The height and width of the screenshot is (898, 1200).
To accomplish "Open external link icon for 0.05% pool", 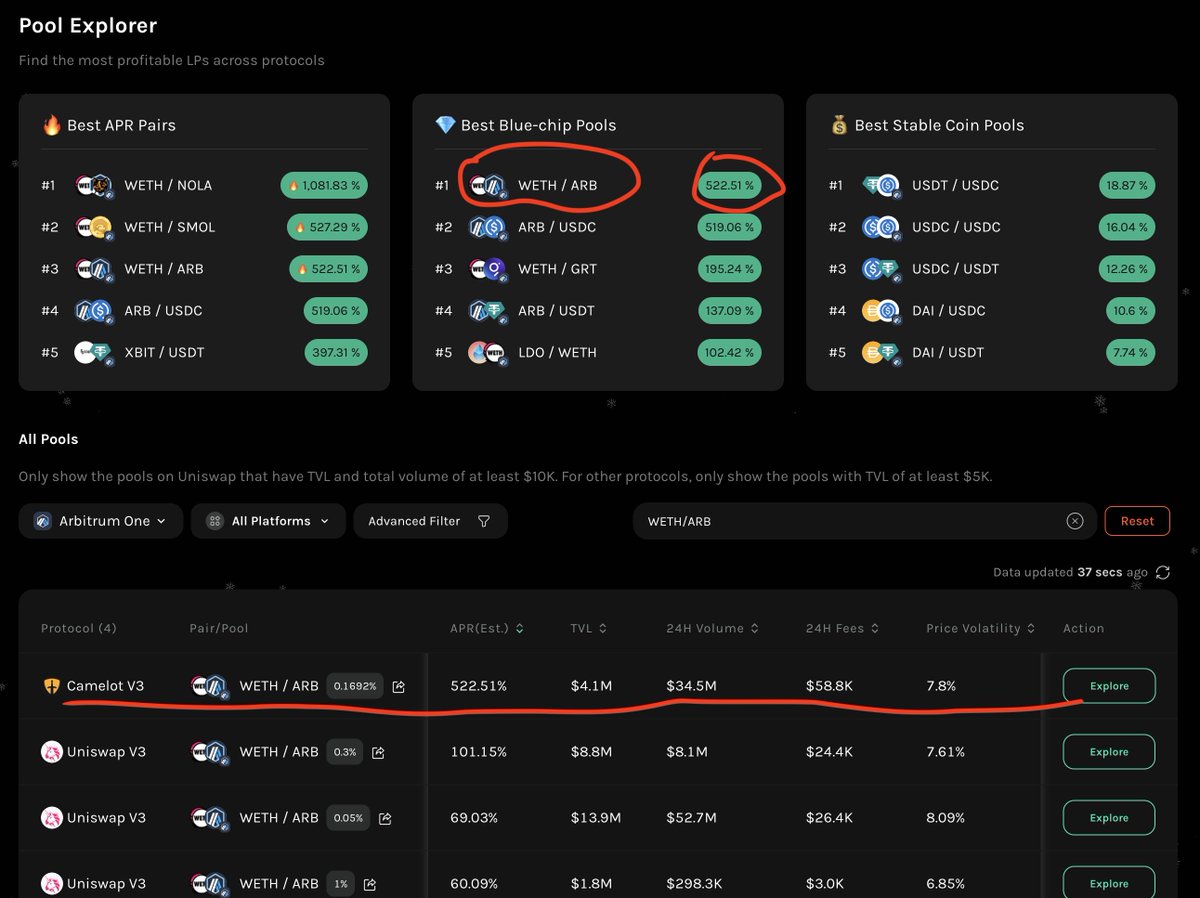I will pos(385,818).
